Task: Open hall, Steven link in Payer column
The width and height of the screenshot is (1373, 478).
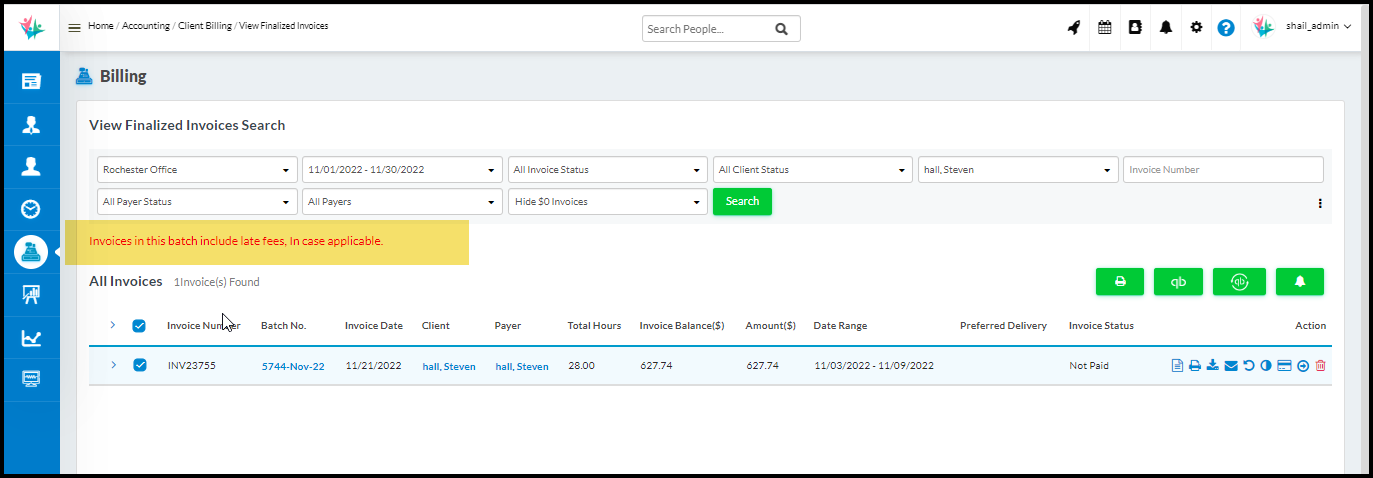Action: coord(522,366)
